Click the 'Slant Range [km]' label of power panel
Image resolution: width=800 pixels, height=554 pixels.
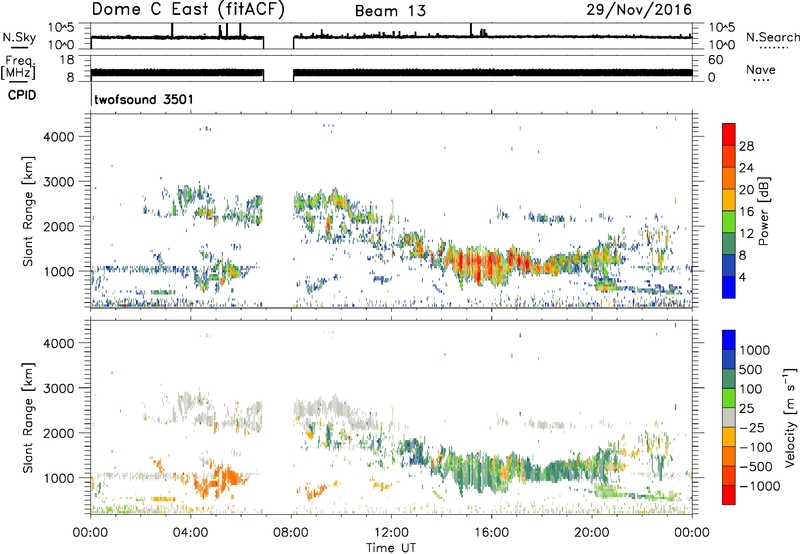28,211
